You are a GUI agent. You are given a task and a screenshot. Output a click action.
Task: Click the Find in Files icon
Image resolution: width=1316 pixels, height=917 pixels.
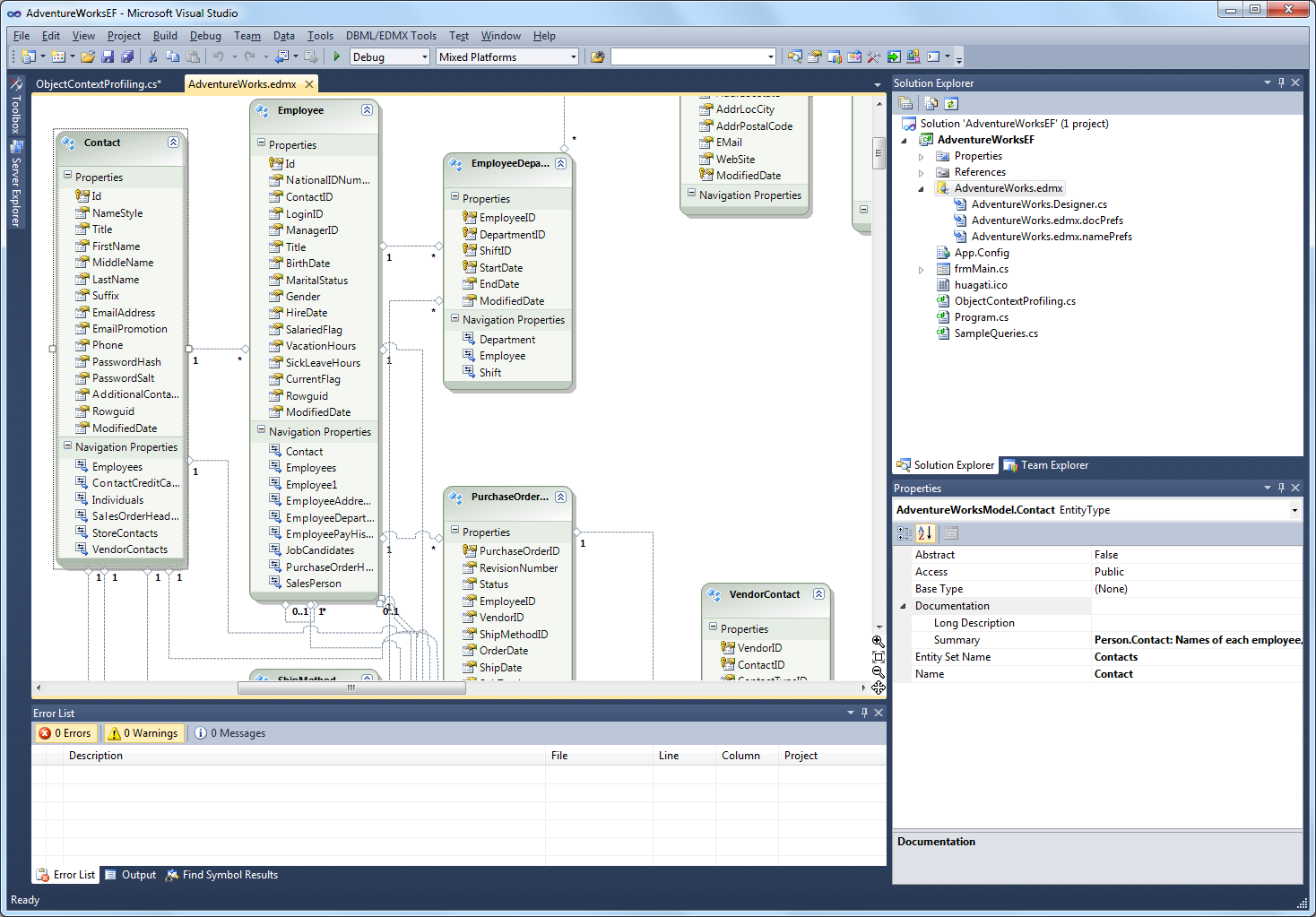point(597,56)
